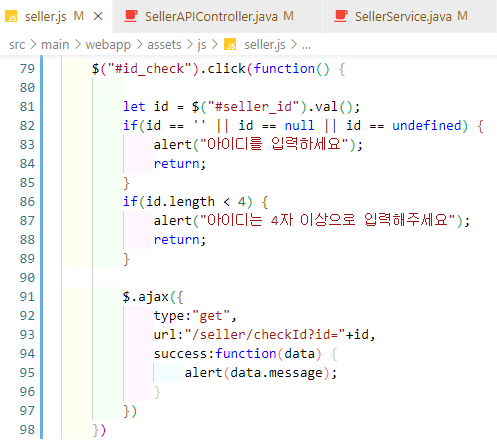Click the JS file icon on seller.js tab

coord(11,16)
